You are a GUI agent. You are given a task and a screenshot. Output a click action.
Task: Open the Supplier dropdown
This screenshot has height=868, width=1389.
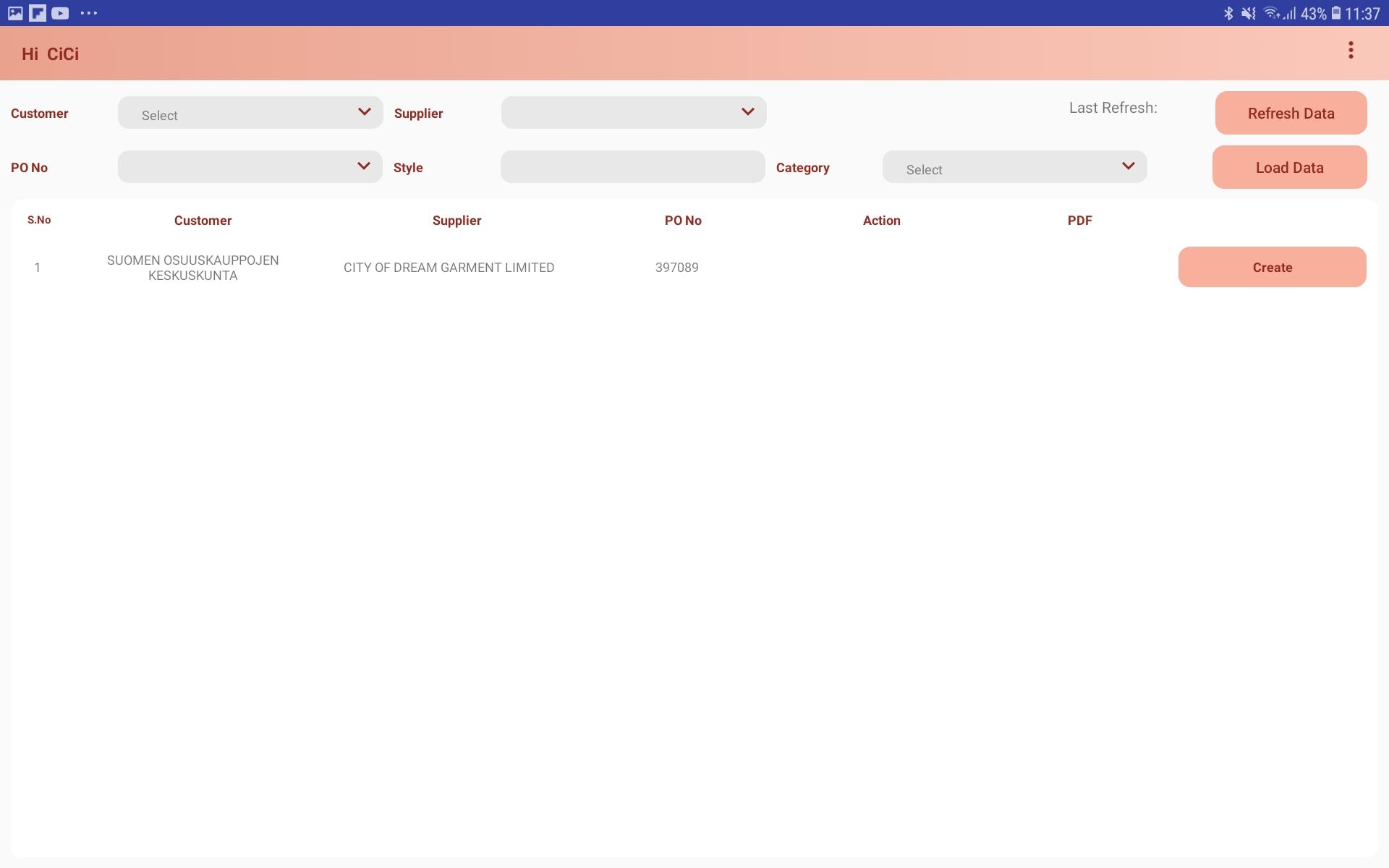634,113
